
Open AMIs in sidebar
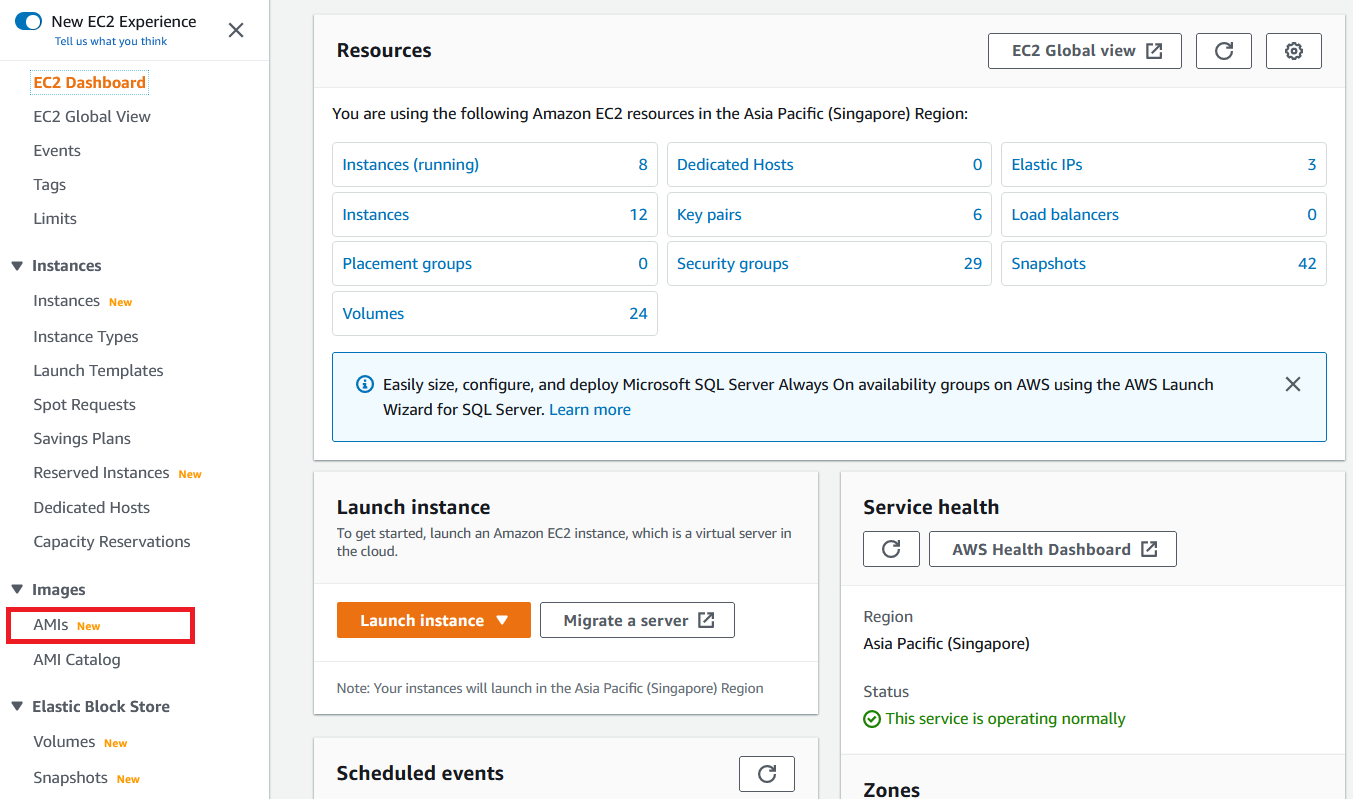click(51, 625)
